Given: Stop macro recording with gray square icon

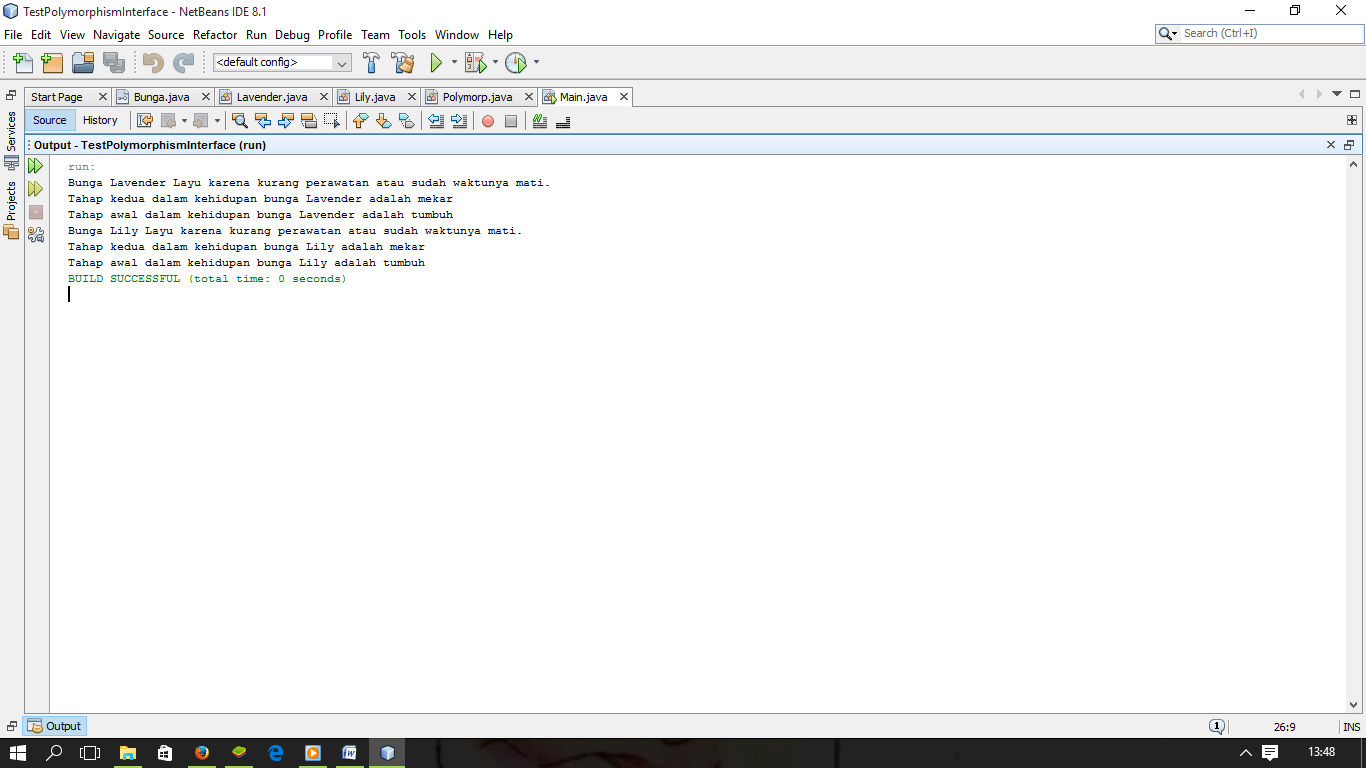Looking at the screenshot, I should pos(511,121).
